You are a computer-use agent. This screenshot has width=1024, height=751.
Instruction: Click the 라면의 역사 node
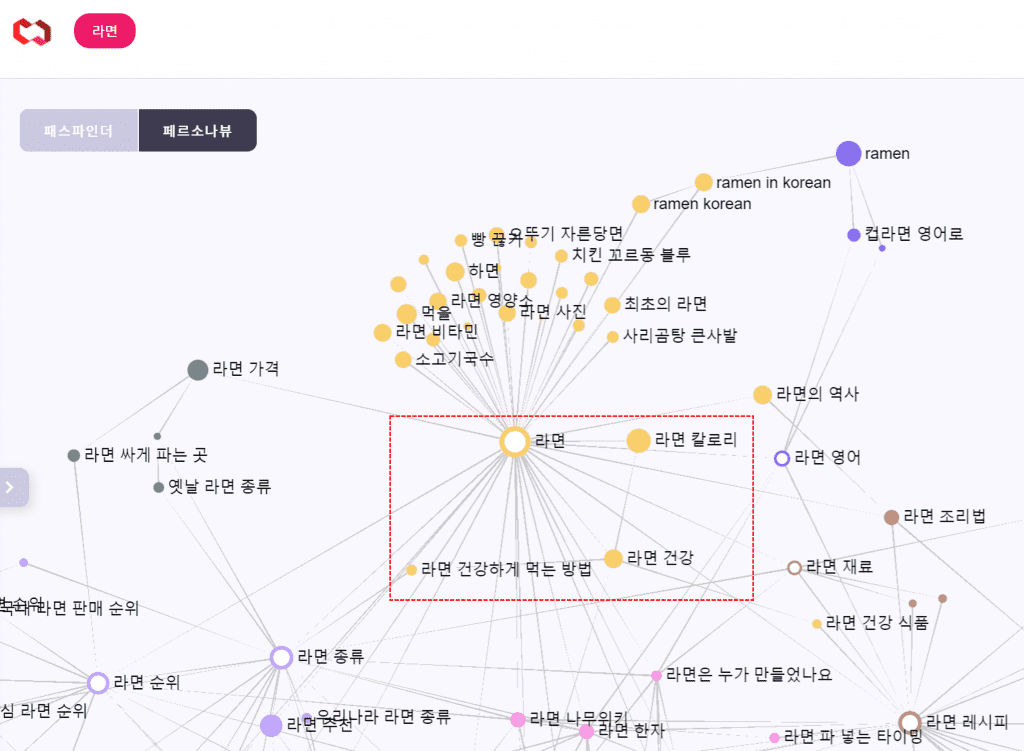pos(762,395)
